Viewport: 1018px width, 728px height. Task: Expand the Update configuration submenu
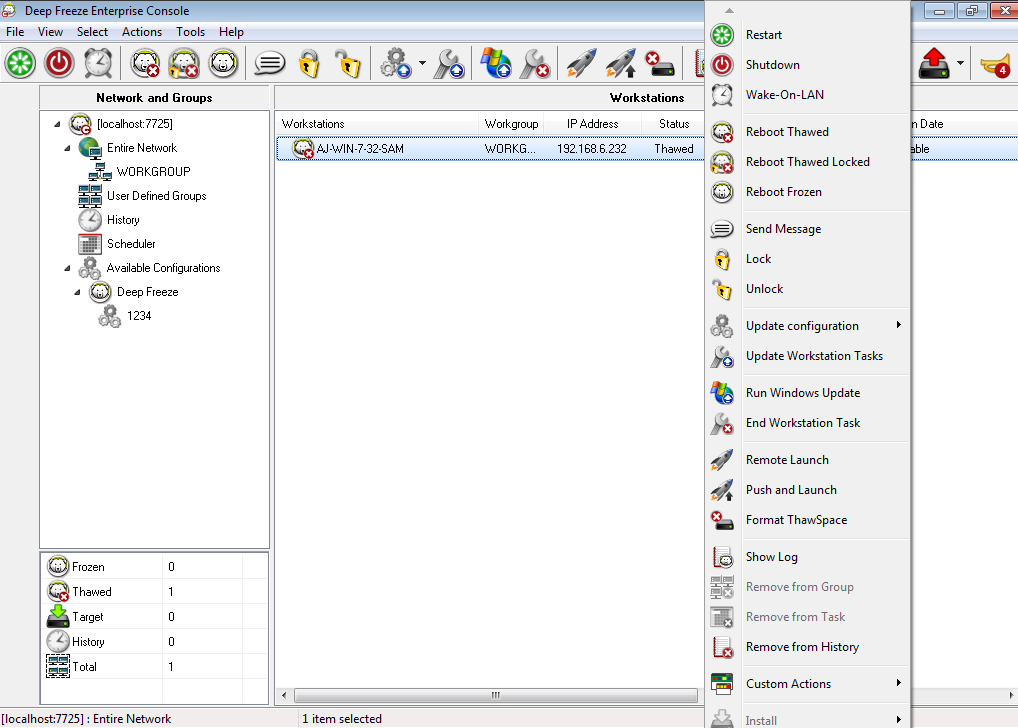(x=801, y=325)
